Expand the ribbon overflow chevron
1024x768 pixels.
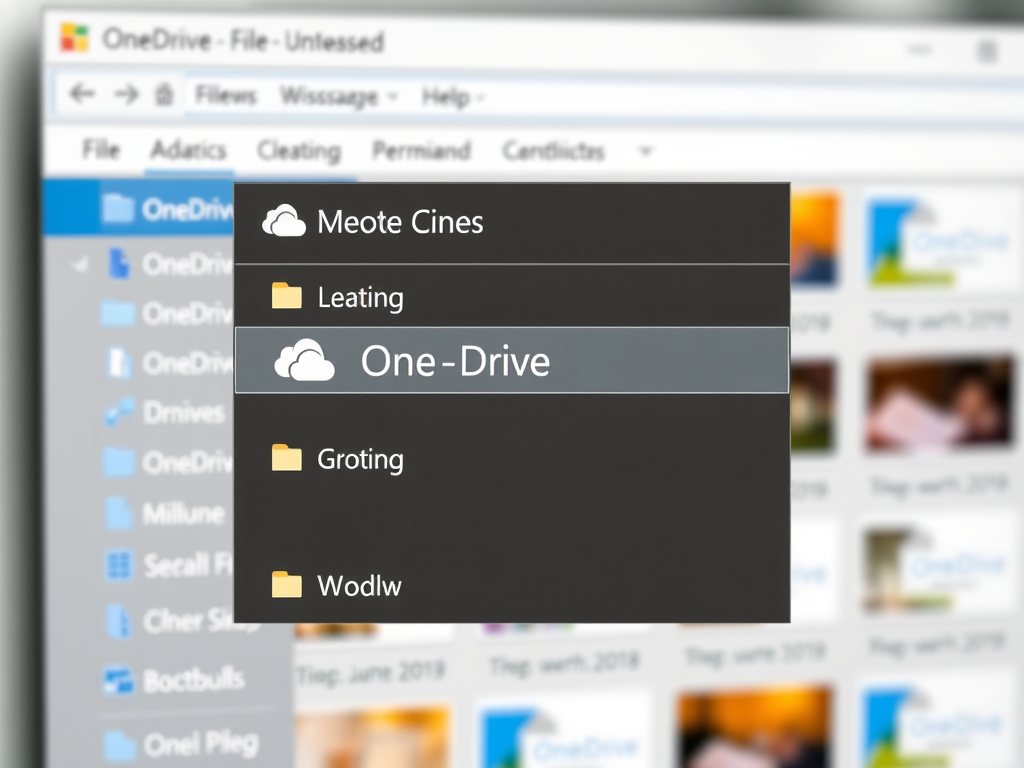(645, 152)
